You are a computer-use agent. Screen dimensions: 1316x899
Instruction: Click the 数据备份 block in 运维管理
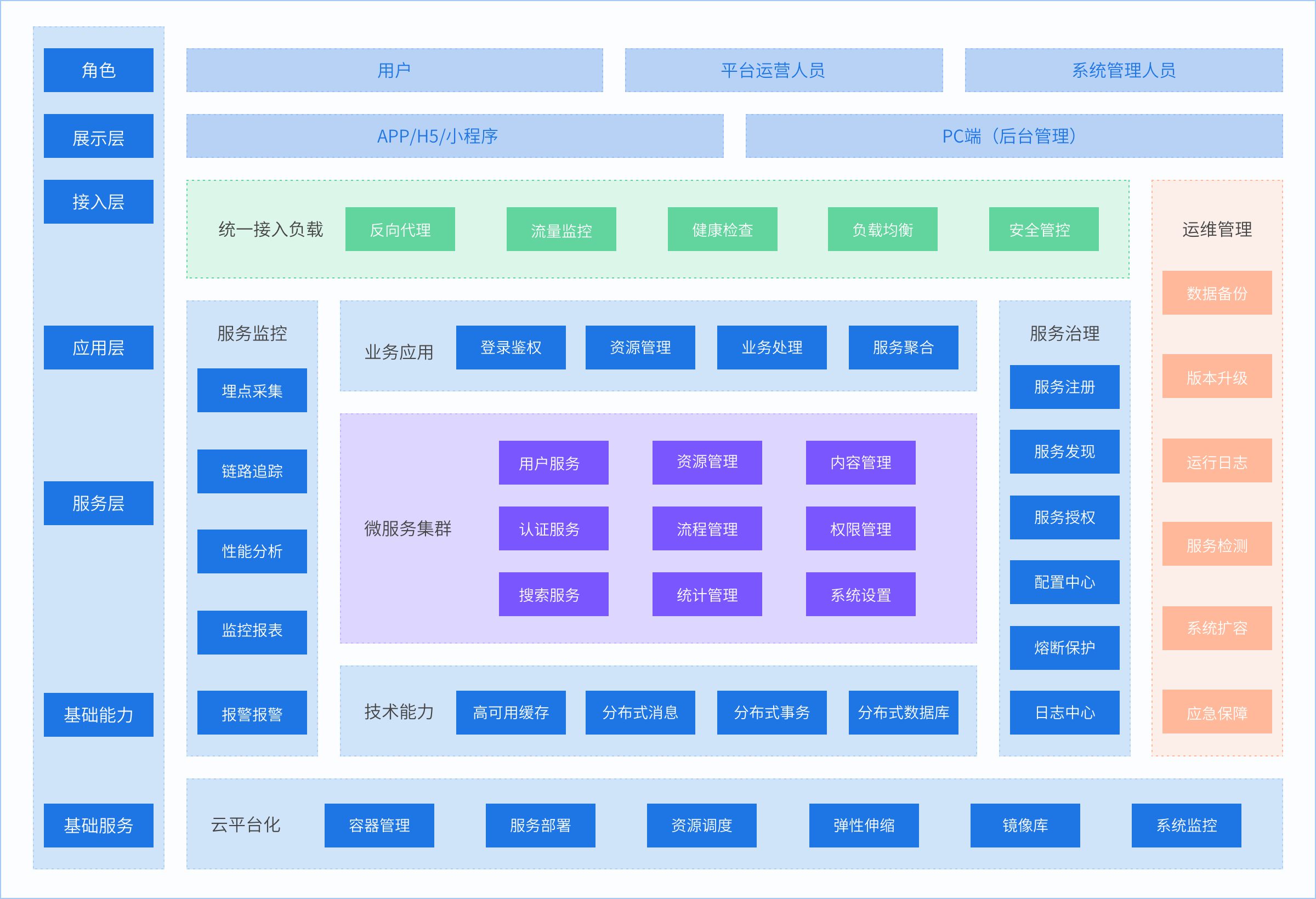tap(1217, 292)
